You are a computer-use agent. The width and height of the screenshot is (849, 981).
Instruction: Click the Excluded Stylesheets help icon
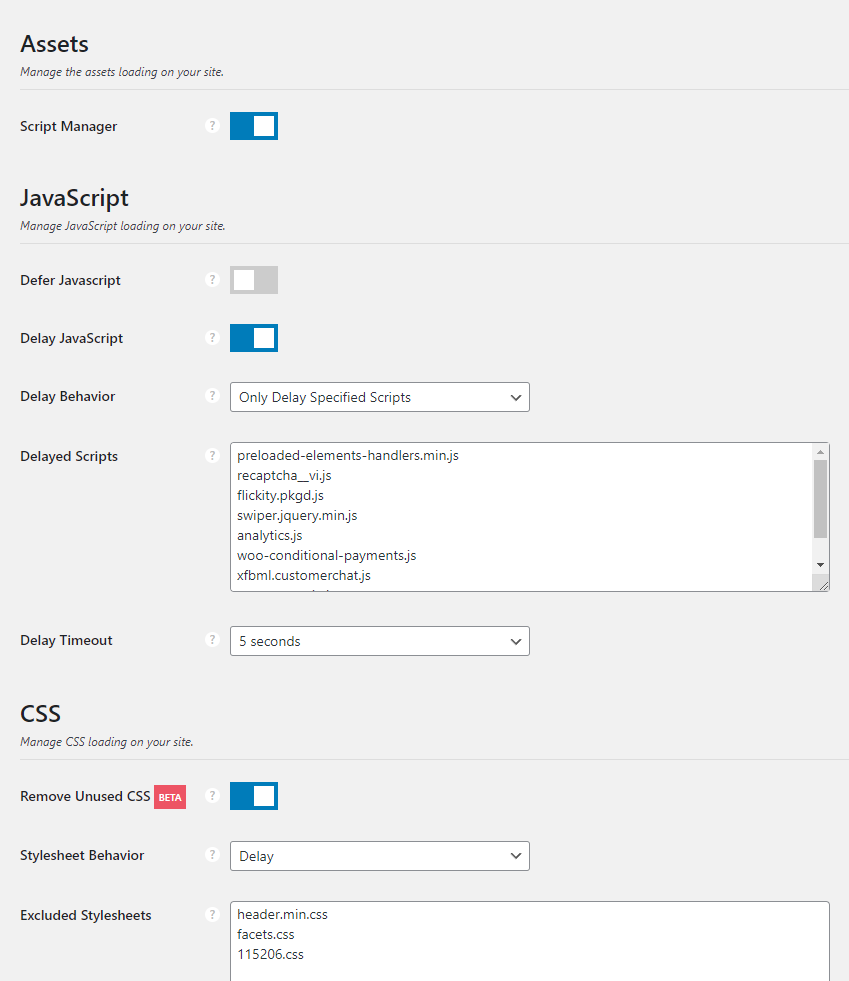(212, 915)
